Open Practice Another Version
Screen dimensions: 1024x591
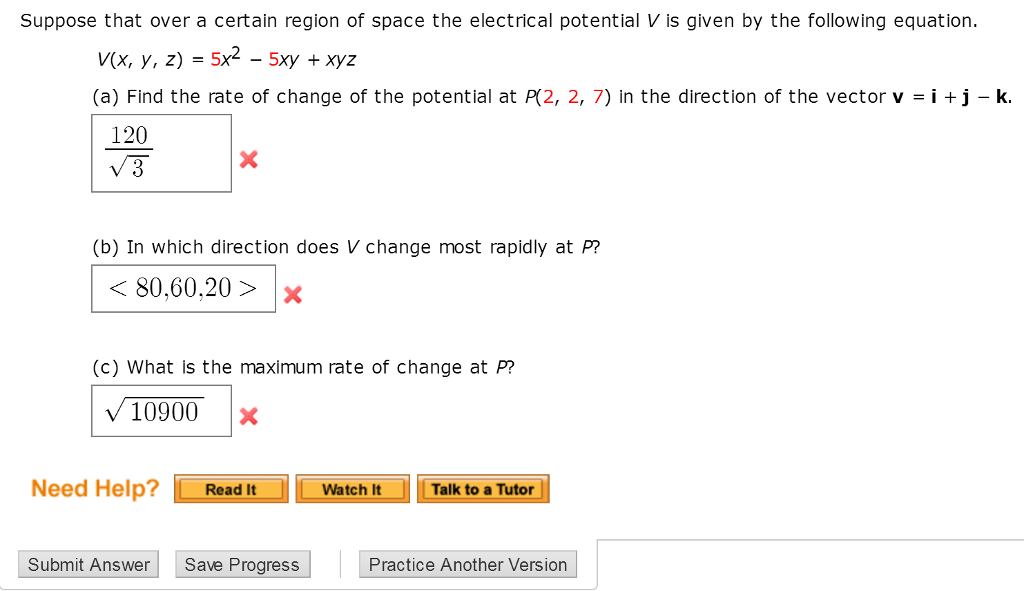(x=467, y=565)
